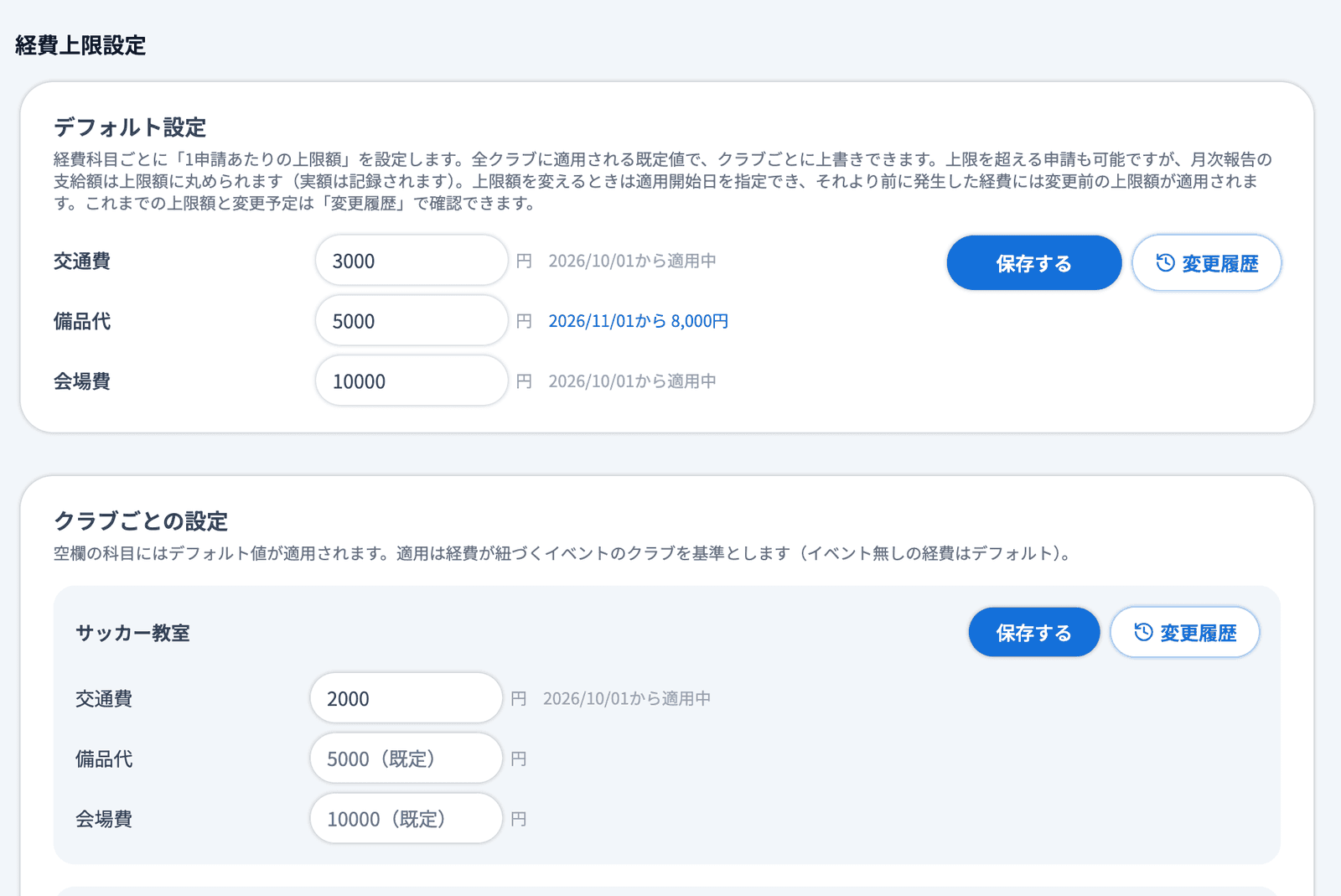The image size is (1341, 896).
Task: Focus the サッカー教室 交通費 field showing 2000
Action: click(x=406, y=698)
